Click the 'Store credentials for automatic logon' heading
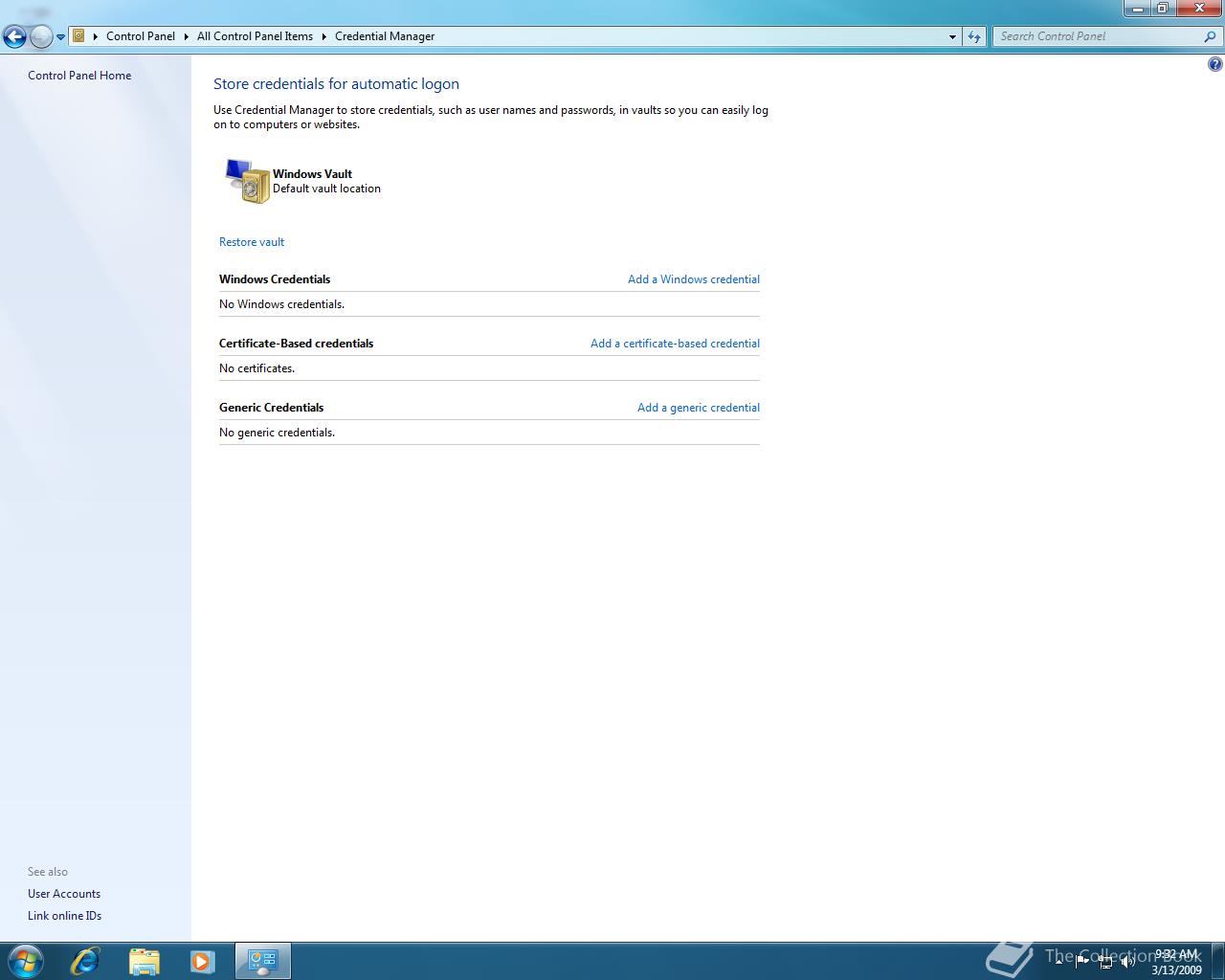 point(336,84)
